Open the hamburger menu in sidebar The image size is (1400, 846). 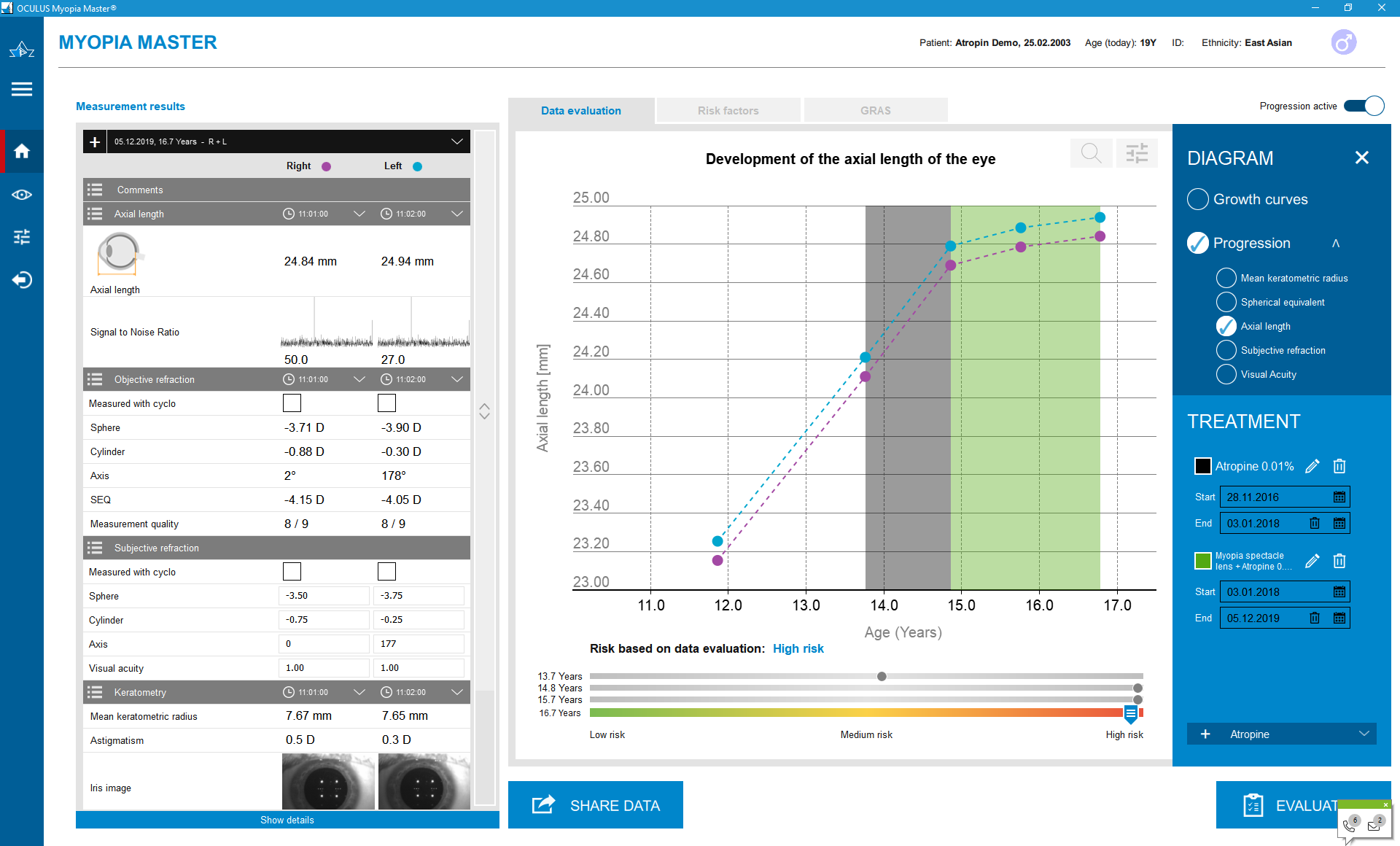[22, 89]
